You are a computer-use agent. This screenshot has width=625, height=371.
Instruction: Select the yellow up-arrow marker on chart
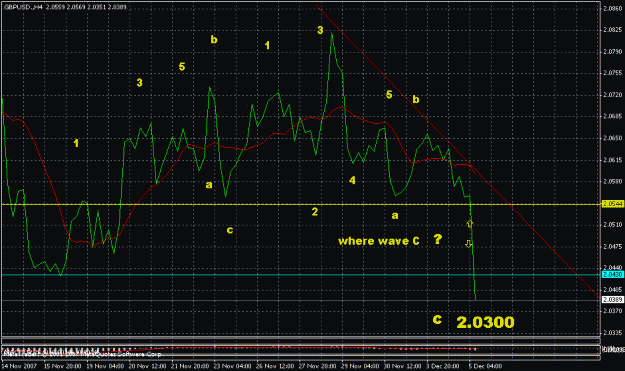470,224
